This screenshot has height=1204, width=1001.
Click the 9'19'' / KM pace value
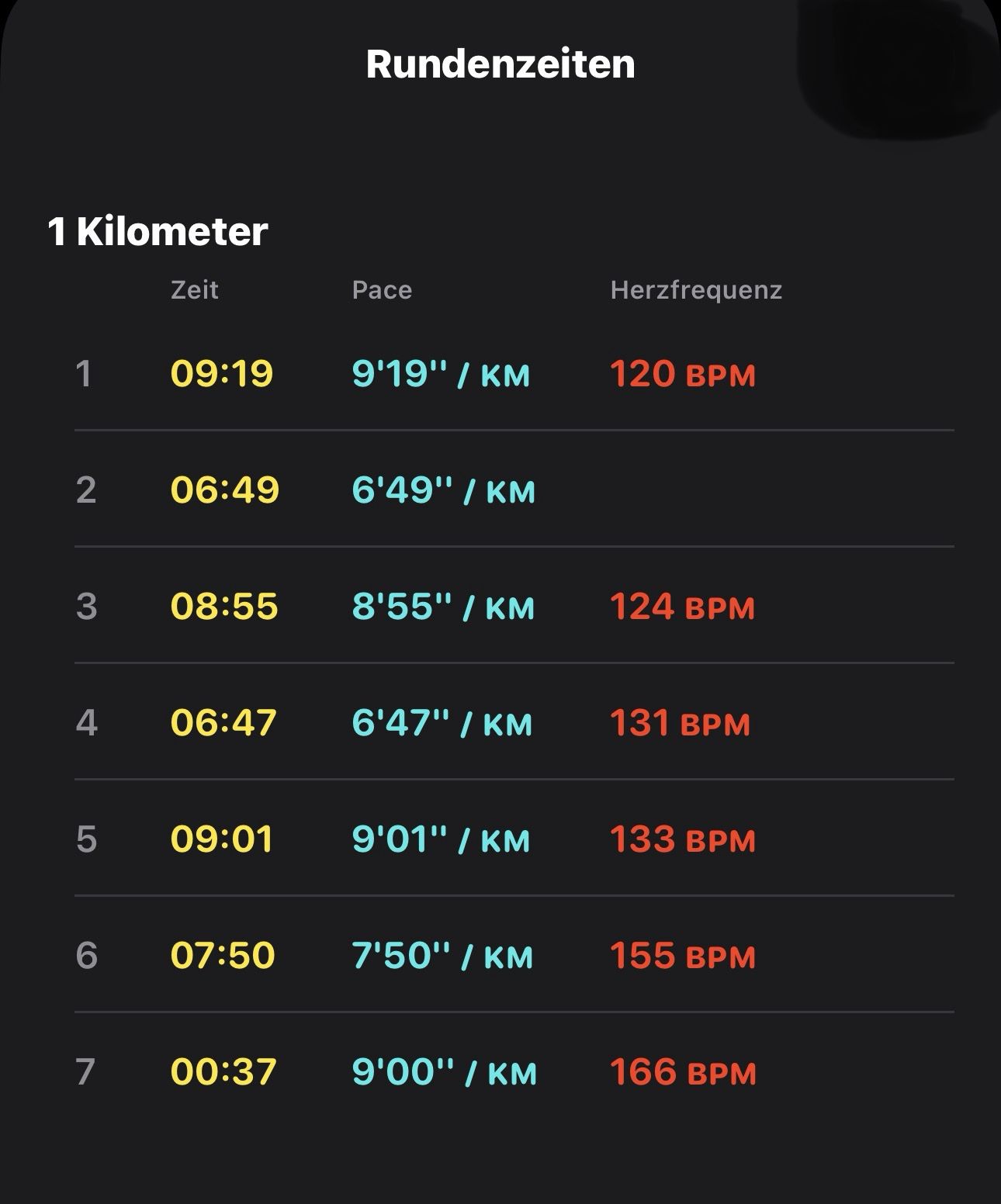pos(441,373)
